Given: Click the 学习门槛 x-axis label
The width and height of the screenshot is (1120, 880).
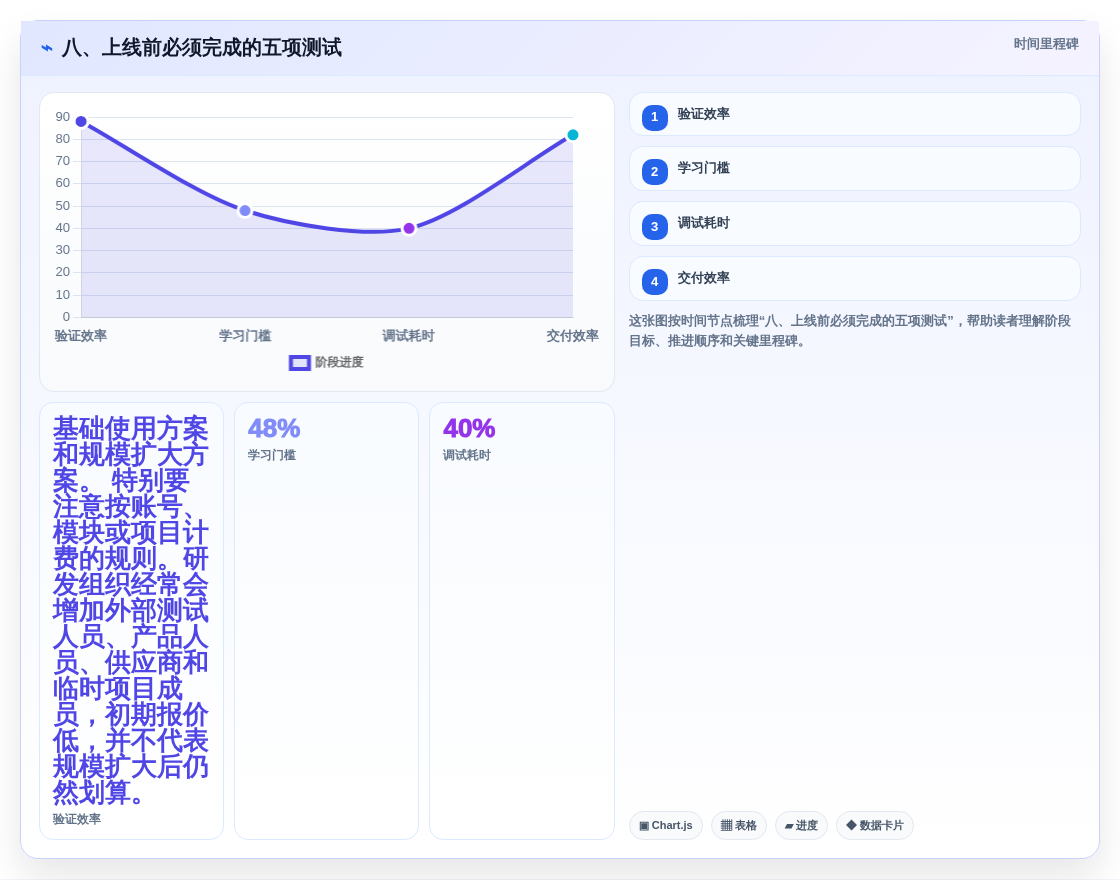Looking at the screenshot, I should pos(245,336).
